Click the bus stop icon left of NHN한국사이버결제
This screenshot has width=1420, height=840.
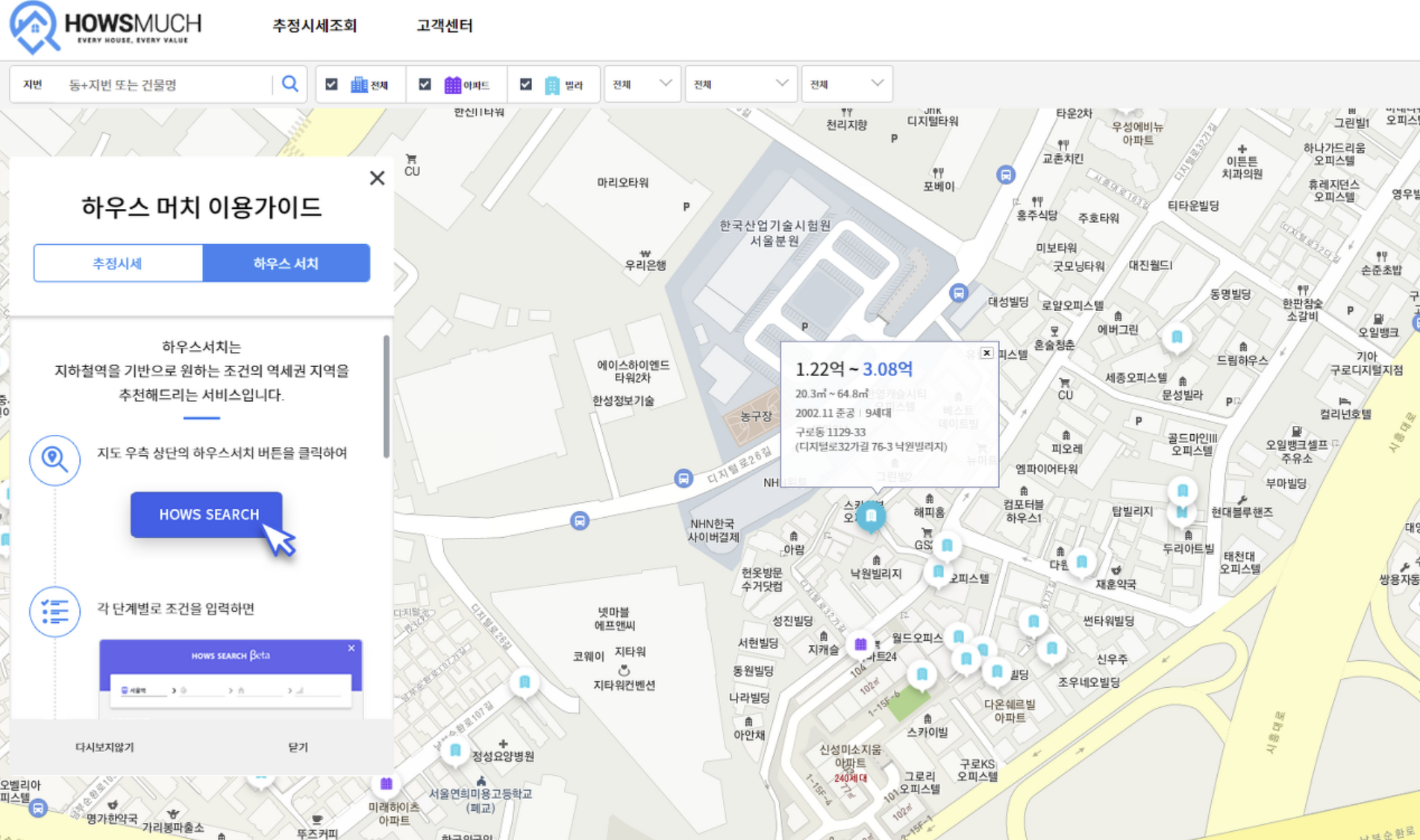pyautogui.click(x=580, y=521)
